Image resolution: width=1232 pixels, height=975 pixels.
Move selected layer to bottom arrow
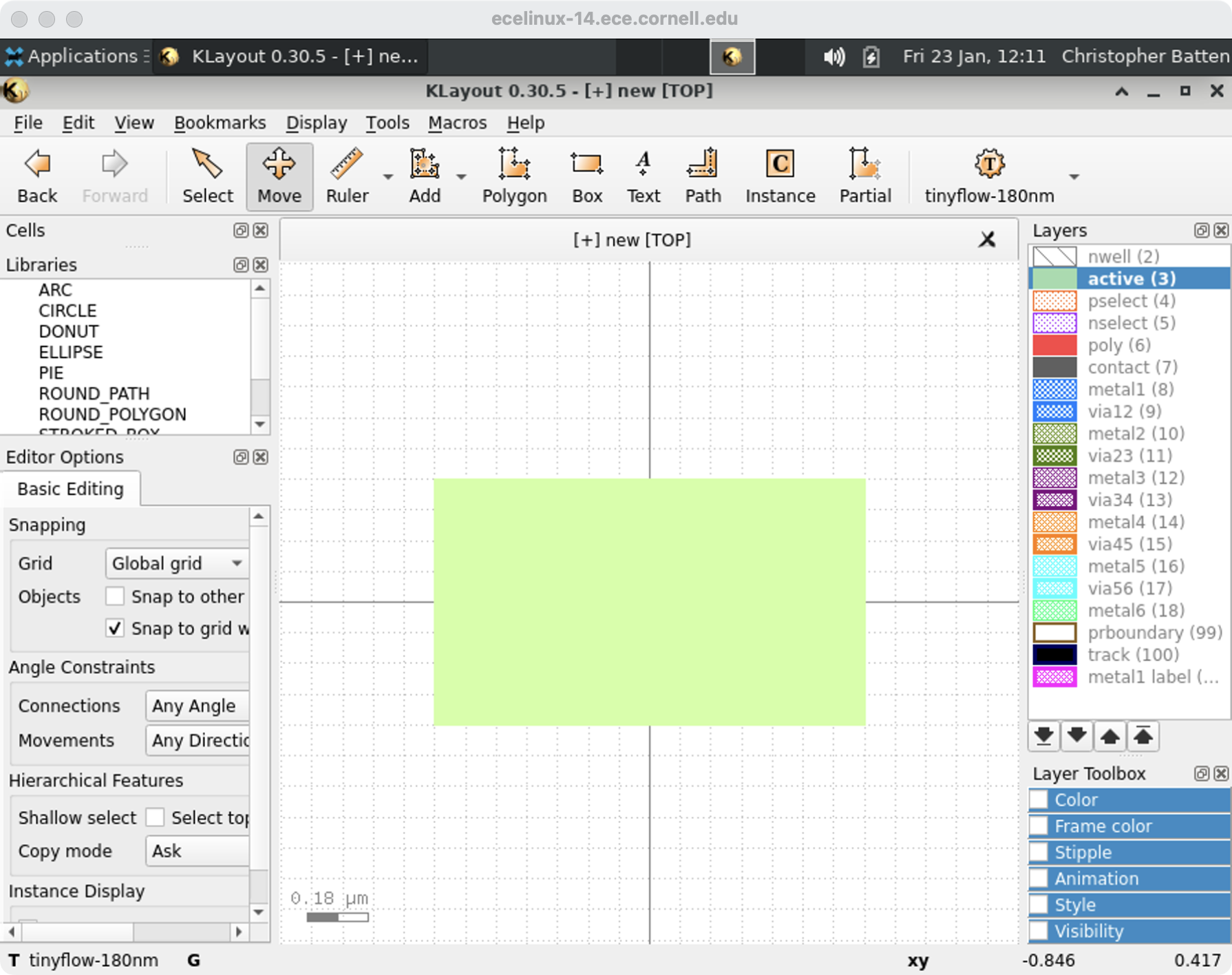click(x=1043, y=736)
